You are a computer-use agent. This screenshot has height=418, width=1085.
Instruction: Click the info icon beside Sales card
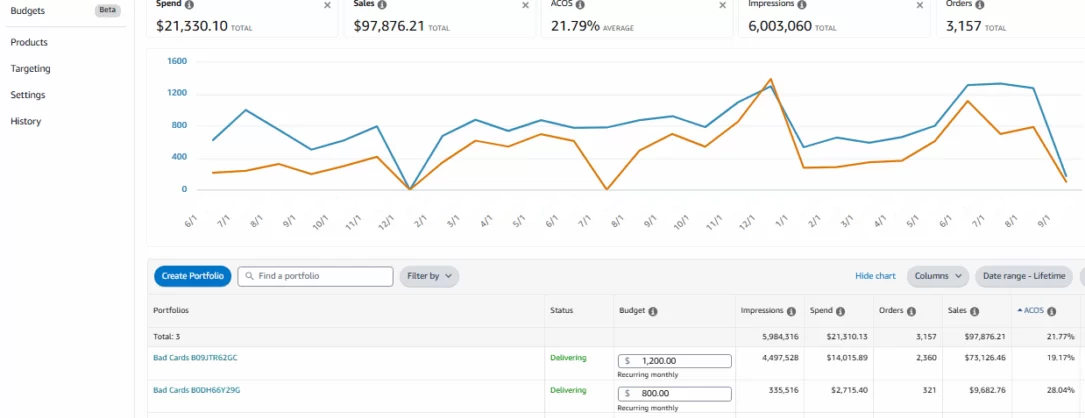tap(383, 5)
